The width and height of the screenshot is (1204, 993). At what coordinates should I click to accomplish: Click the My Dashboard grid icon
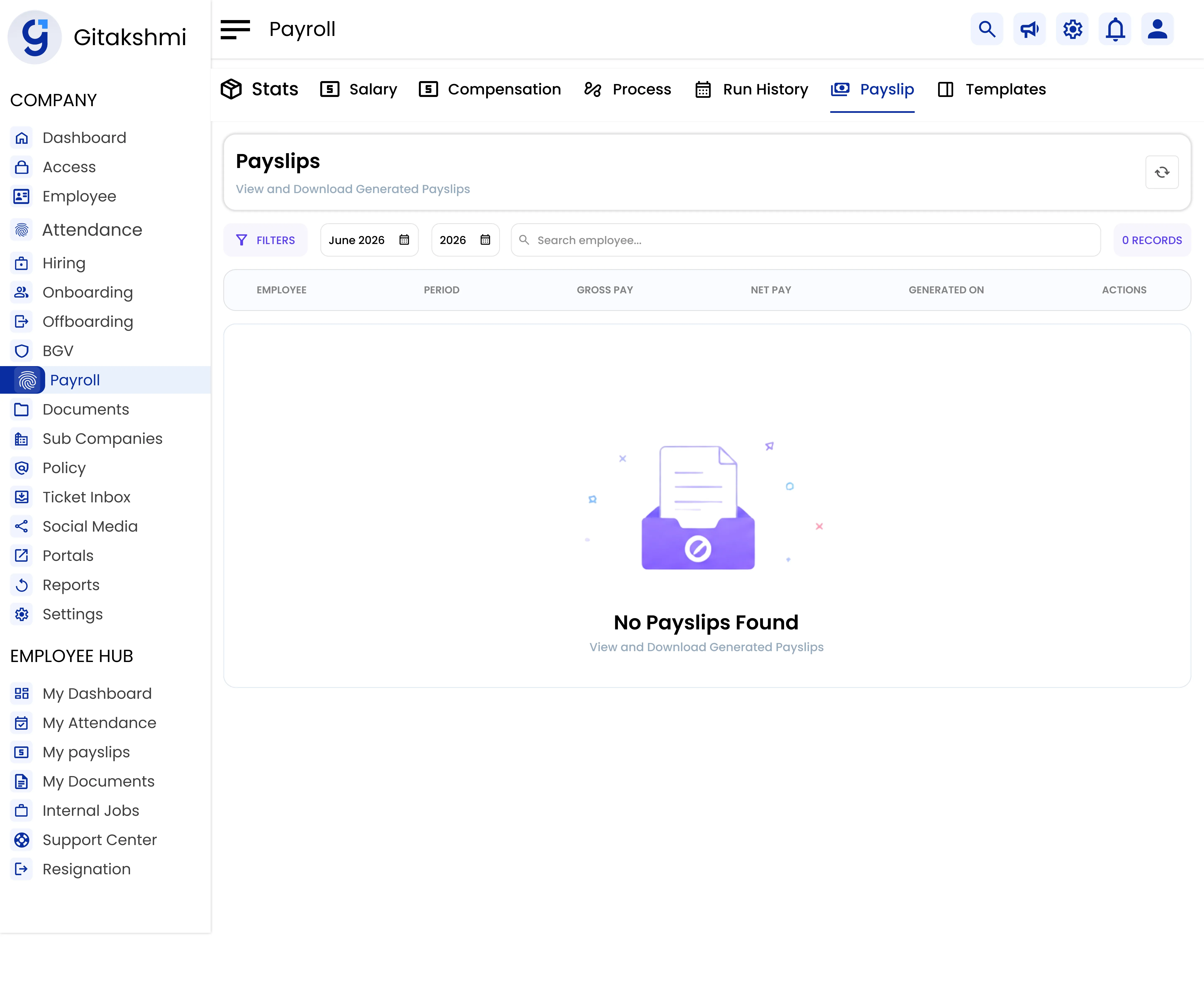coord(22,694)
